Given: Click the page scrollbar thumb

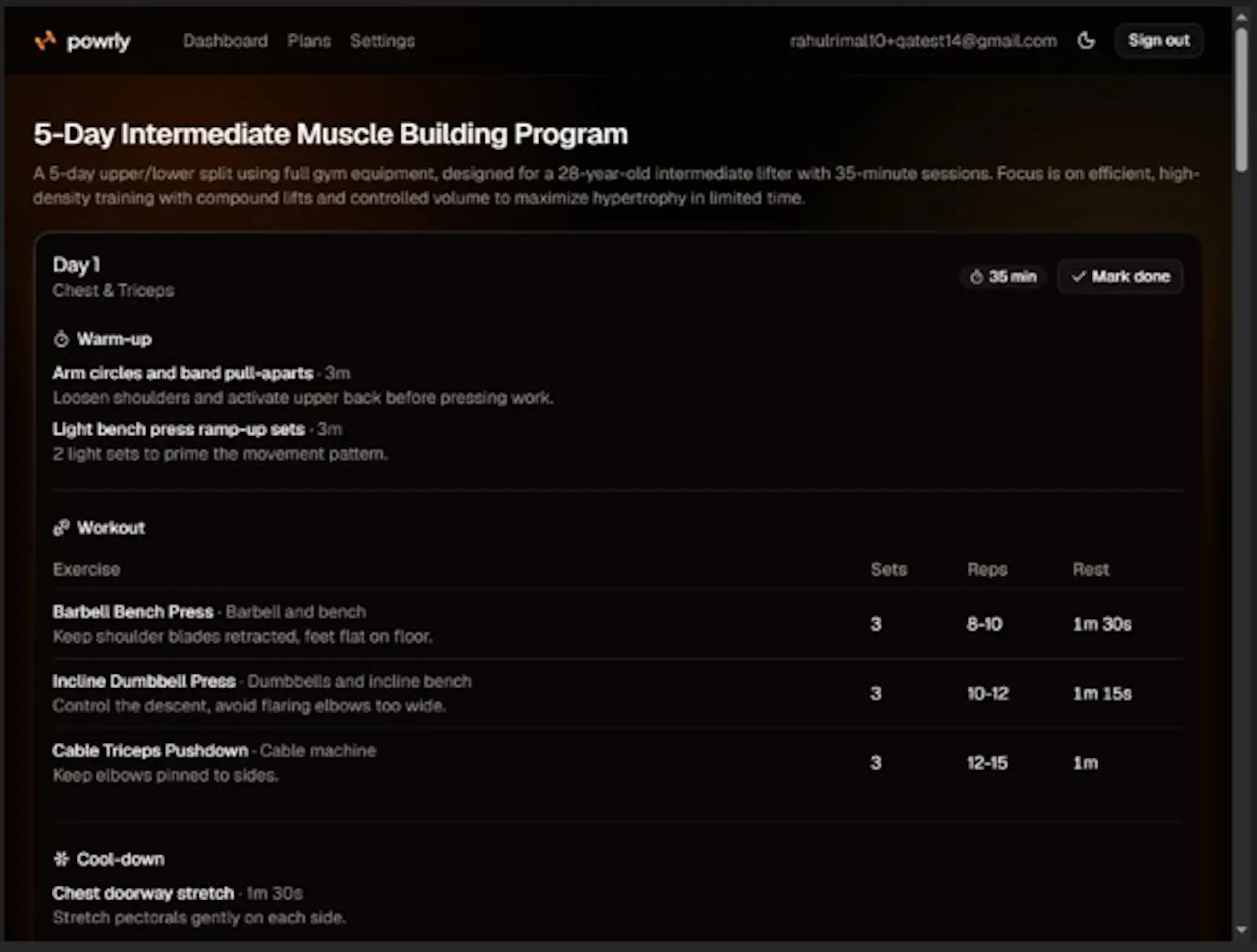Looking at the screenshot, I should tap(1241, 100).
